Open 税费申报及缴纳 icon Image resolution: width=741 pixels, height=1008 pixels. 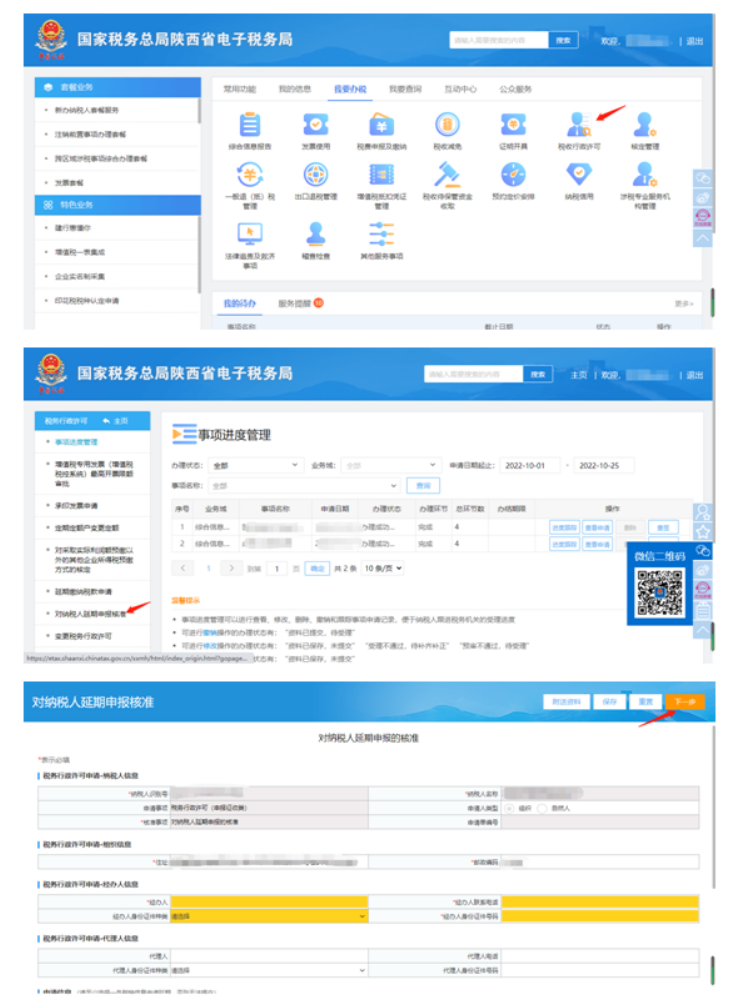click(x=381, y=125)
